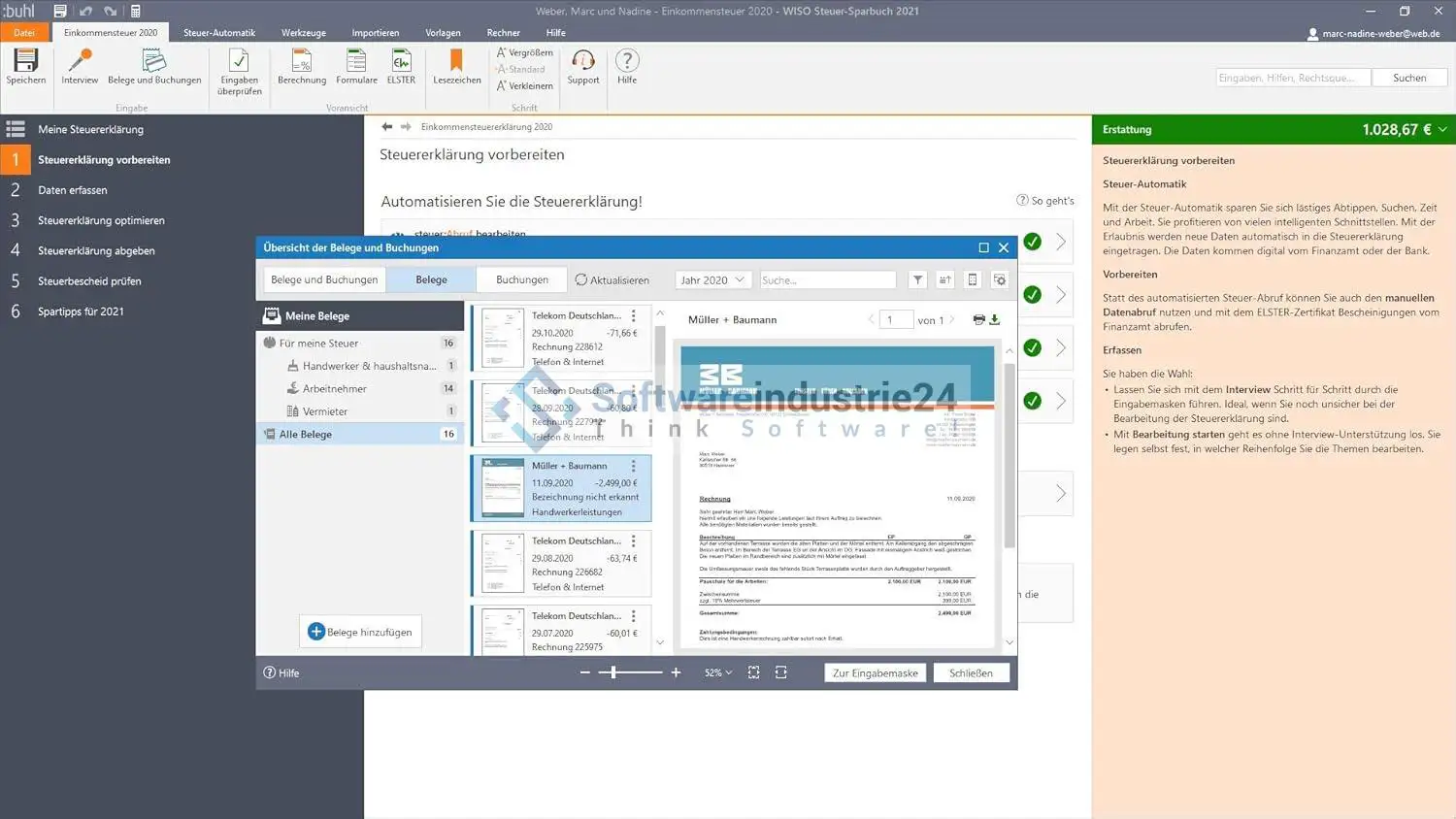Image resolution: width=1456 pixels, height=819 pixels.
Task: Click the Lesezeichen bookmark icon
Action: (x=456, y=62)
